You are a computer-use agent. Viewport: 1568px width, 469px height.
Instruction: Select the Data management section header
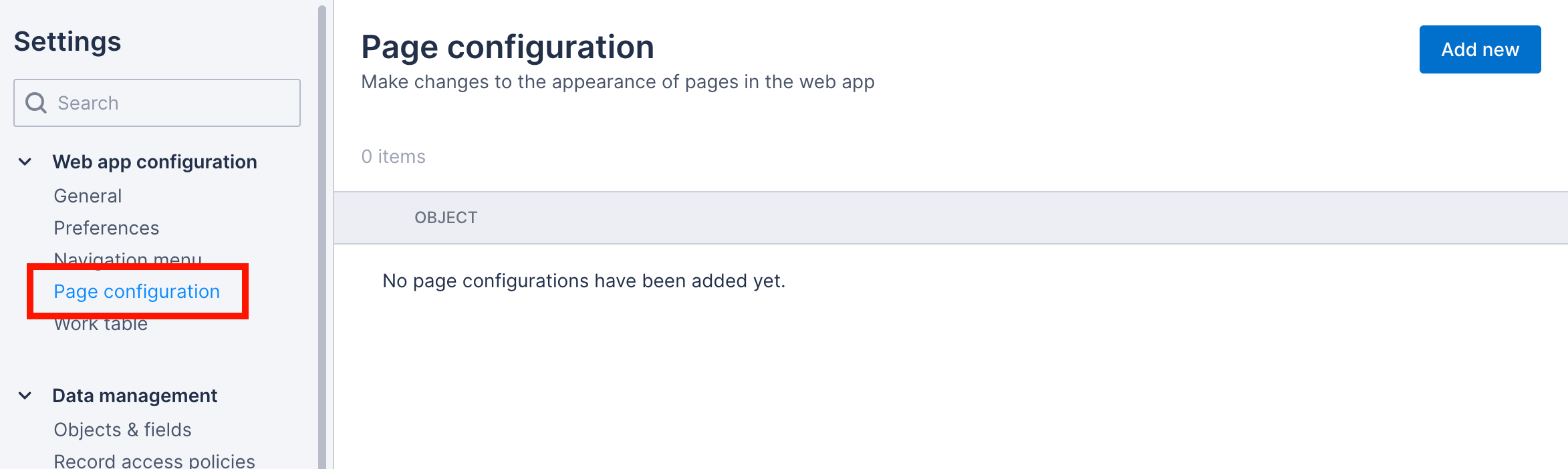click(x=135, y=395)
